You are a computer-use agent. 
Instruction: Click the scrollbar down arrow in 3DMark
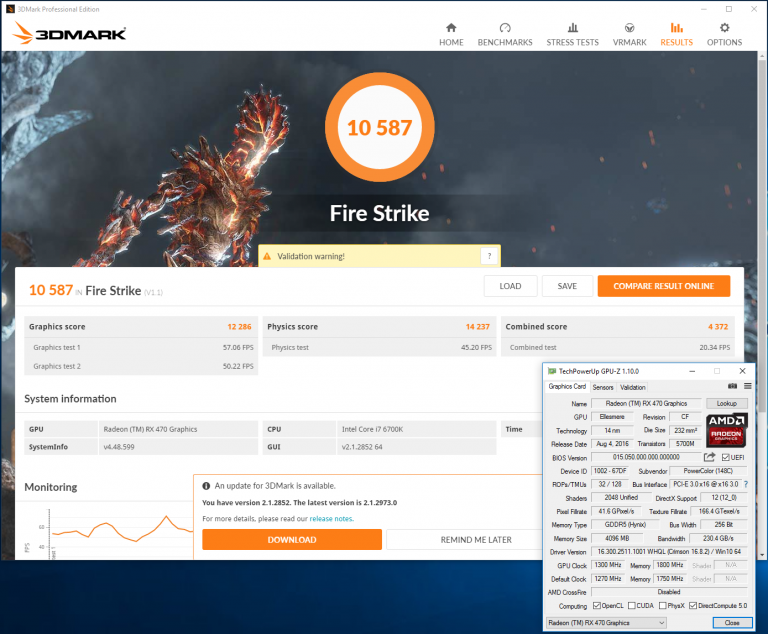coord(763,555)
